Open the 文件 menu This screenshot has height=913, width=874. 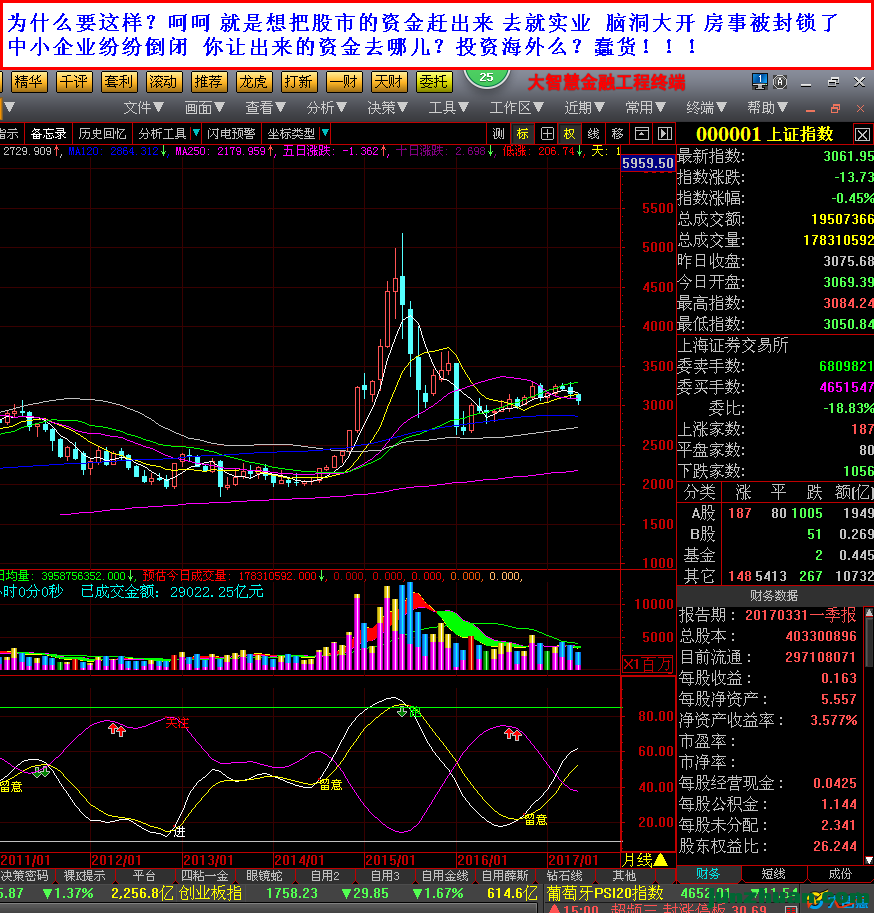(x=143, y=108)
